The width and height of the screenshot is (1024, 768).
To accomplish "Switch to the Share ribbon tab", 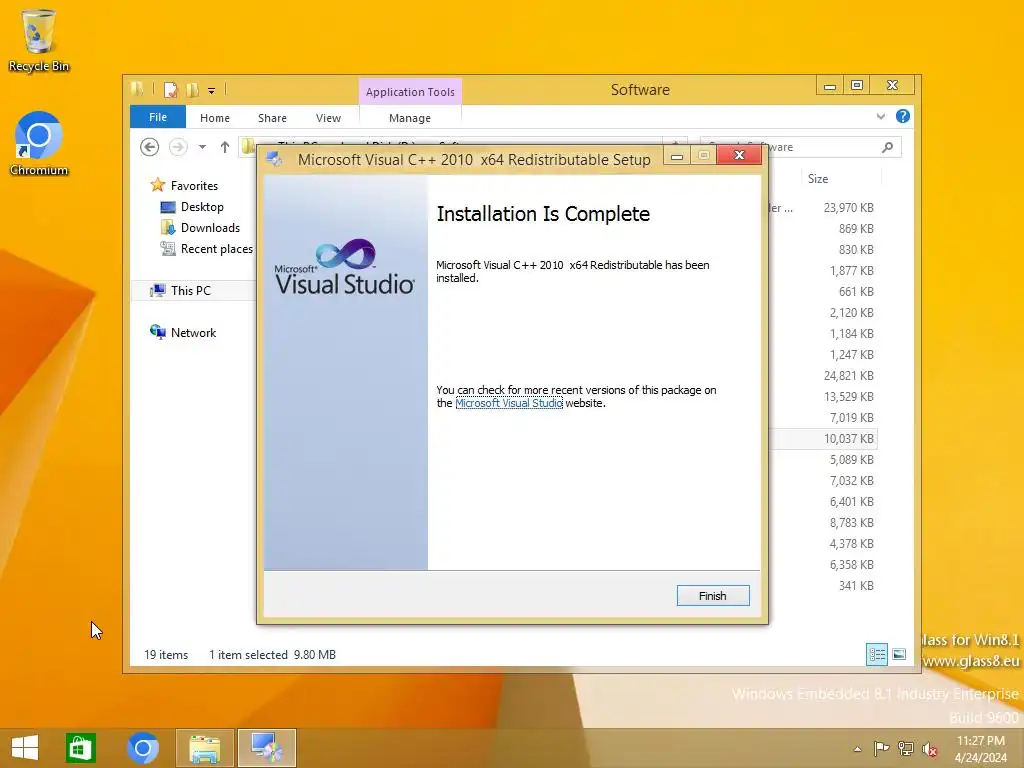I will 272,118.
